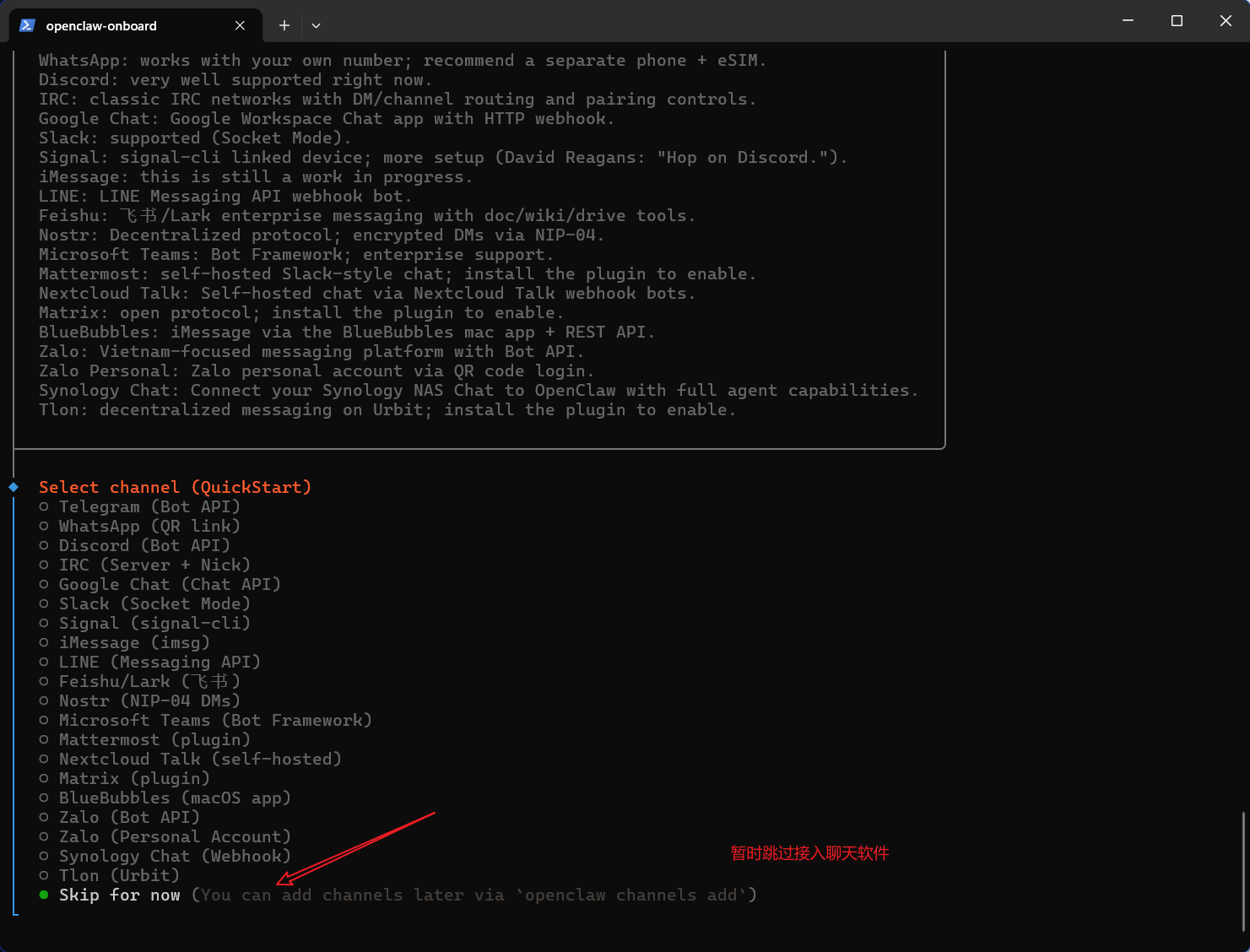Choose Signal (signal-cli) channel

(145, 623)
